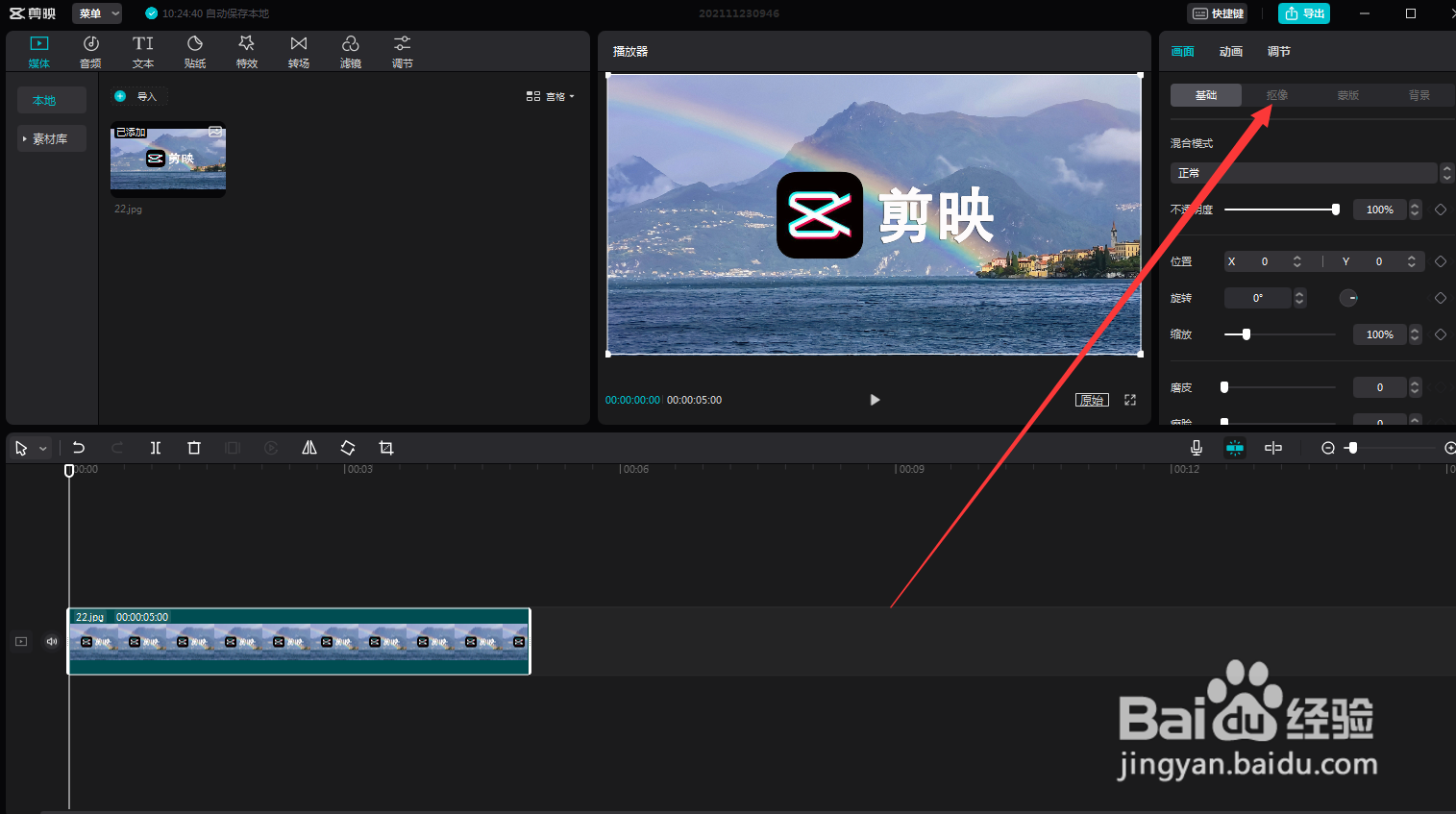Open the 特效 effects panel
This screenshot has height=814, width=1456.
tap(247, 52)
